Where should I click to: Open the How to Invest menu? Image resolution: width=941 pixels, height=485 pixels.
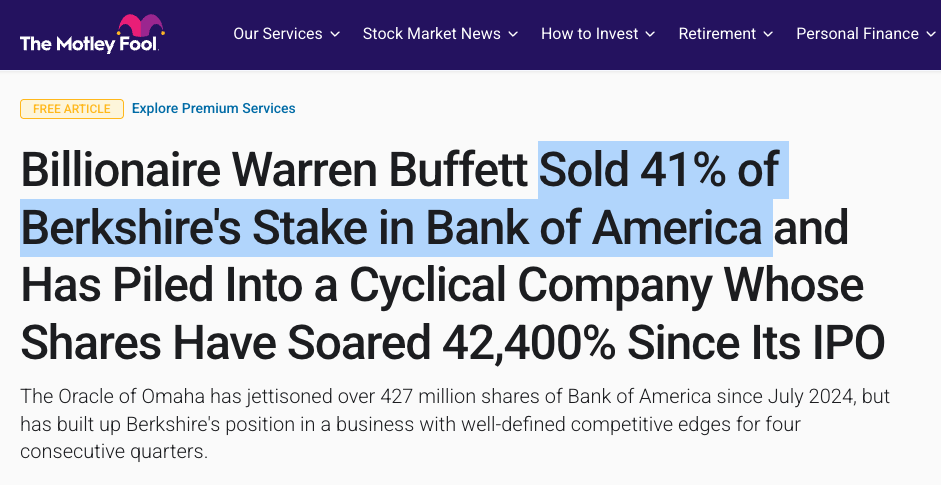[x=589, y=34]
